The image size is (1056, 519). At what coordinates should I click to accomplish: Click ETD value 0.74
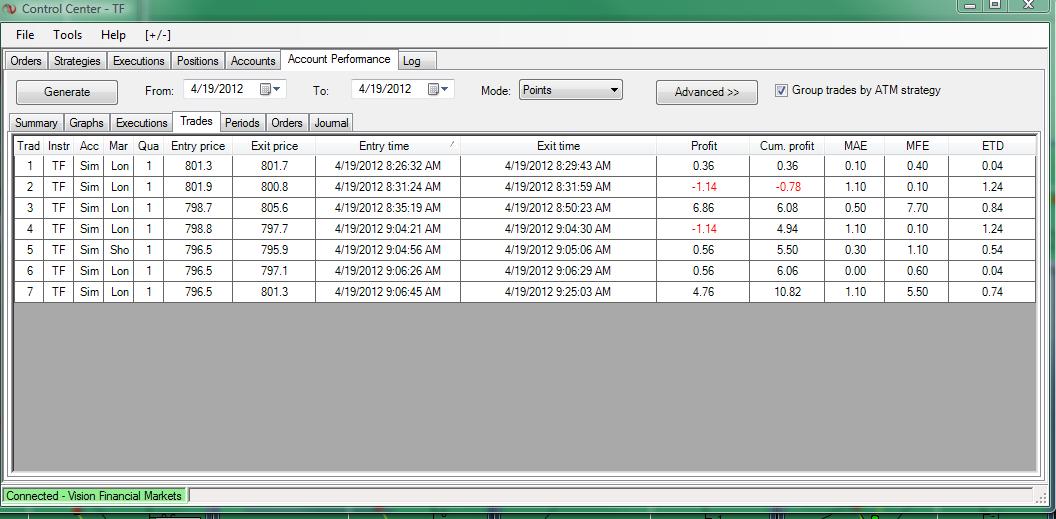pyautogui.click(x=992, y=291)
